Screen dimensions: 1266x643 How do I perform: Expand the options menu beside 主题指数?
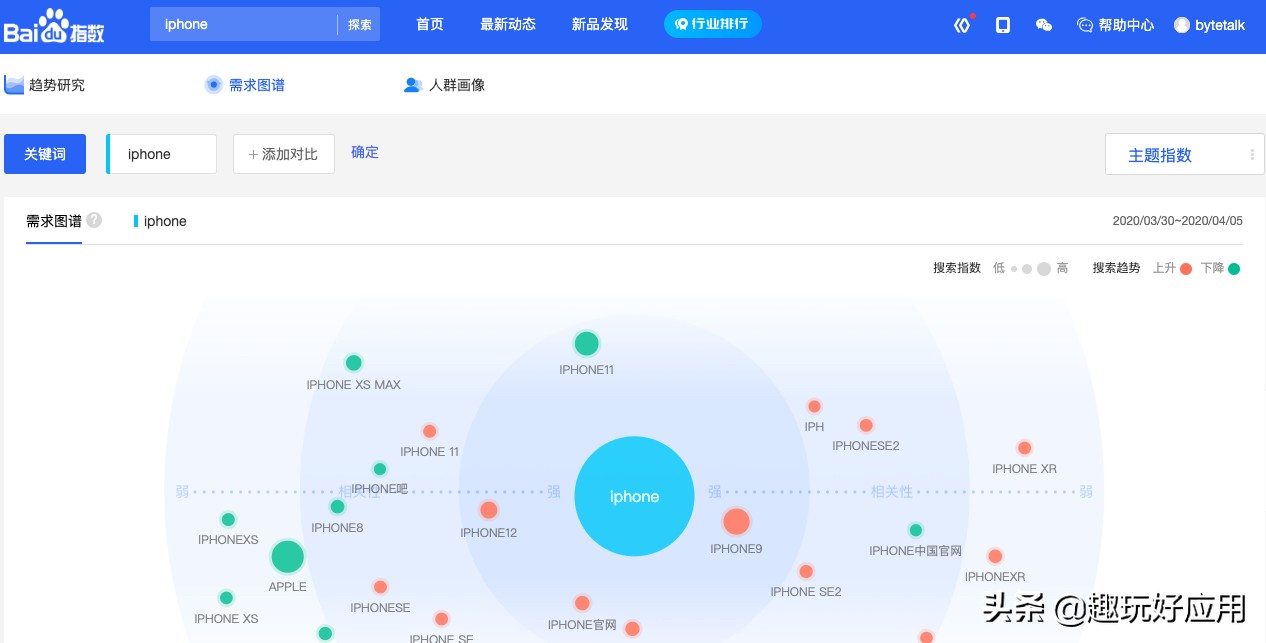(x=1252, y=154)
